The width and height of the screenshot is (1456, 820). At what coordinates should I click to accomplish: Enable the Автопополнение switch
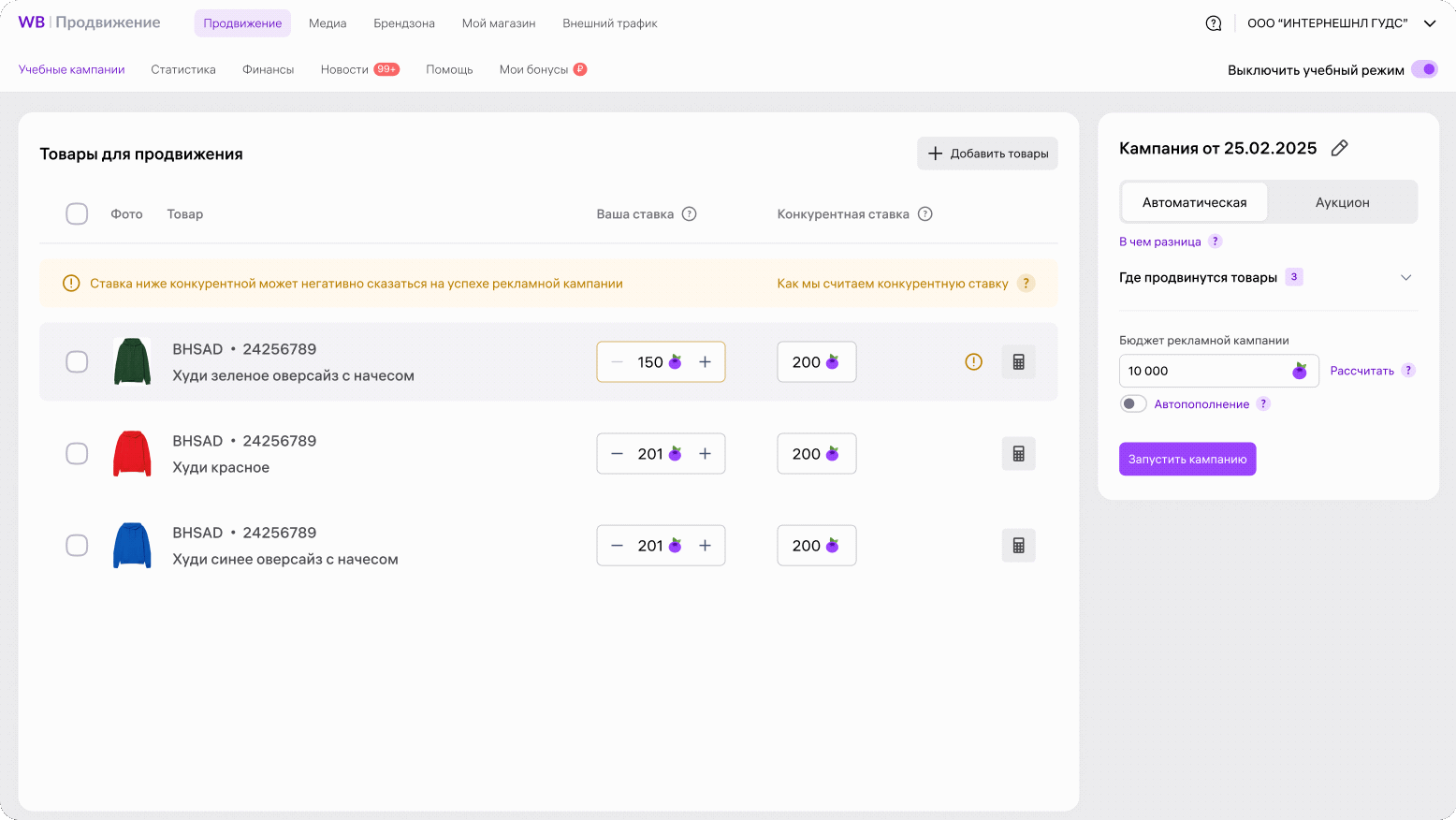click(x=1133, y=404)
